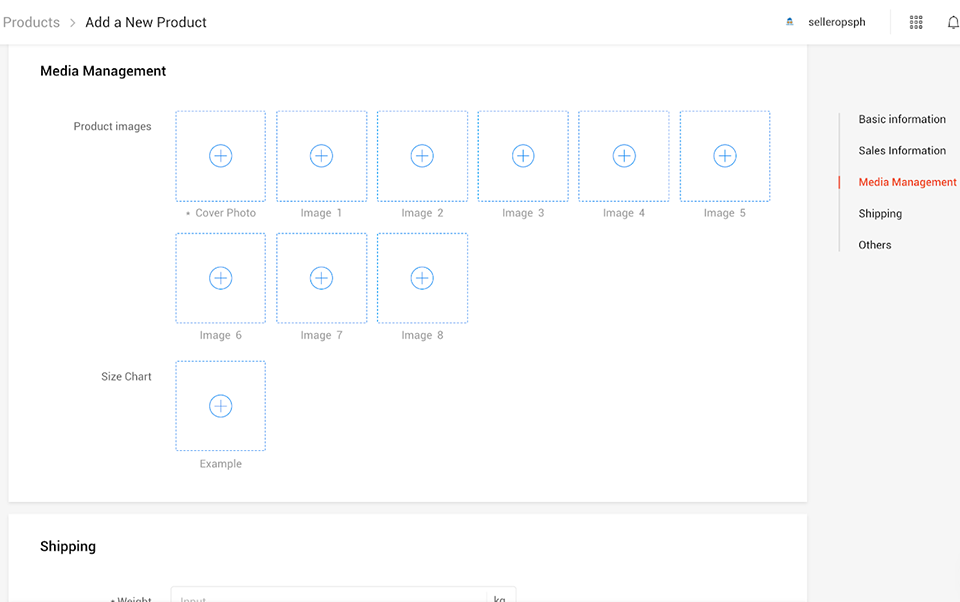Click the Image 6 upload plus icon
Image resolution: width=960 pixels, height=602 pixels.
click(x=220, y=278)
